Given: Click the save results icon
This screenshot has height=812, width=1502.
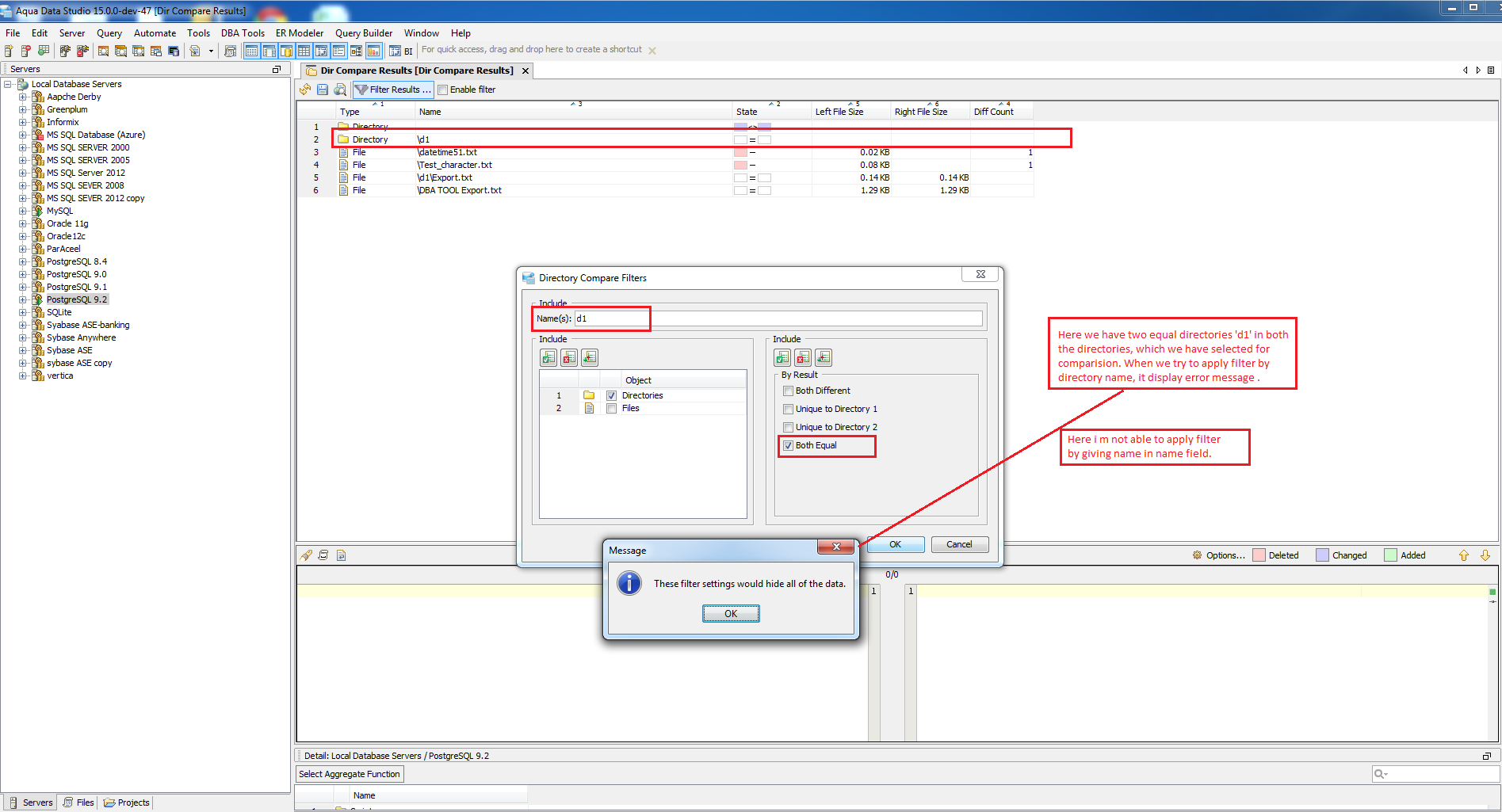Looking at the screenshot, I should point(323,90).
